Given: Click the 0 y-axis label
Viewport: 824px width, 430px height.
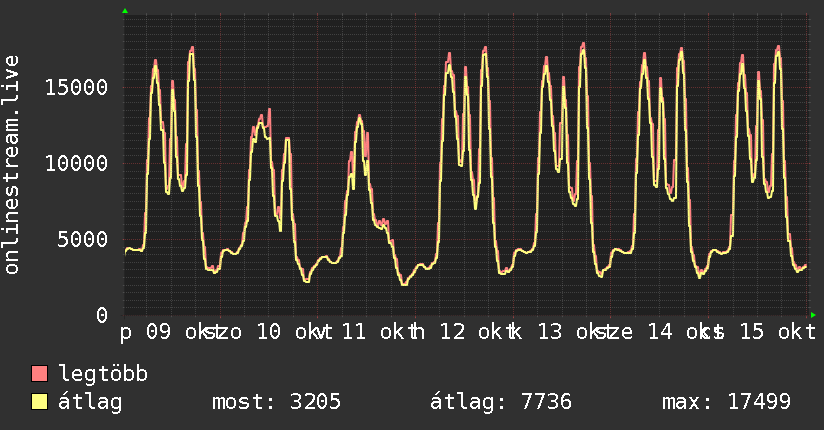Looking at the screenshot, I should click(102, 315).
